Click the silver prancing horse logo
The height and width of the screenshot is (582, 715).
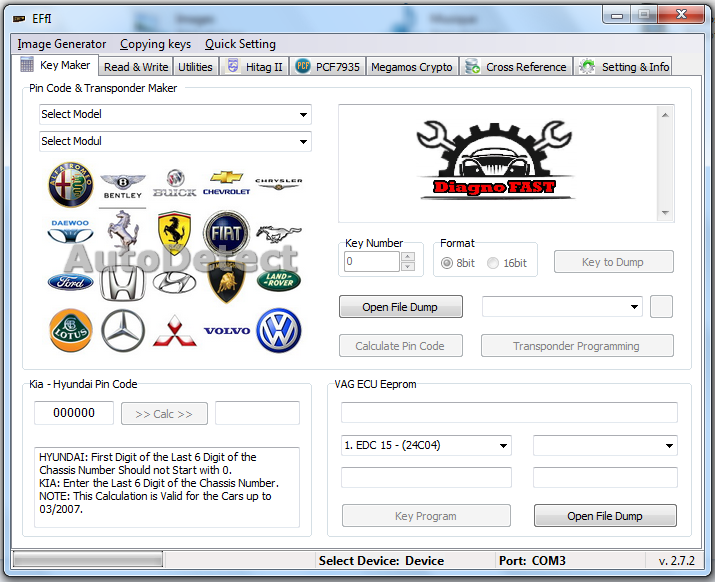[123, 232]
